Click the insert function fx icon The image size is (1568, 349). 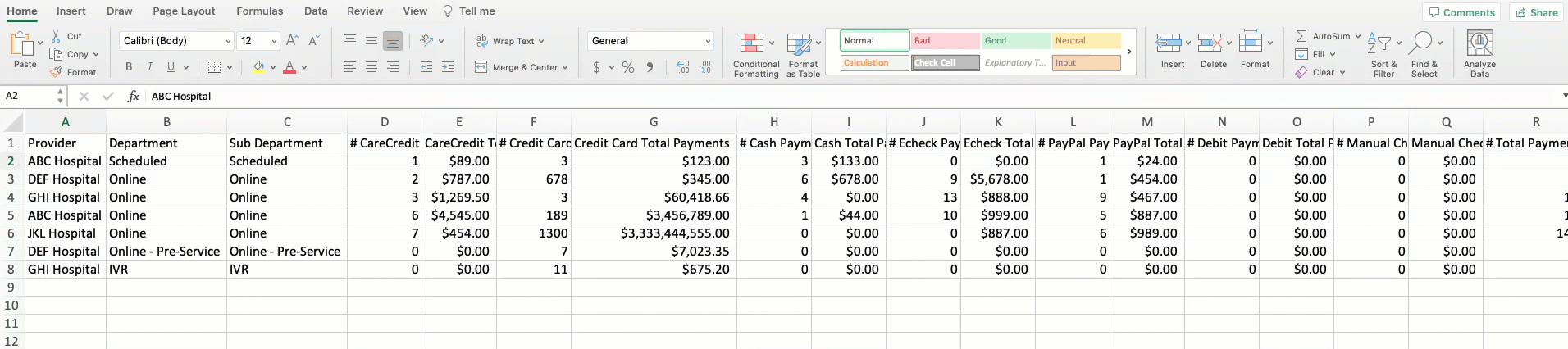pyautogui.click(x=133, y=96)
